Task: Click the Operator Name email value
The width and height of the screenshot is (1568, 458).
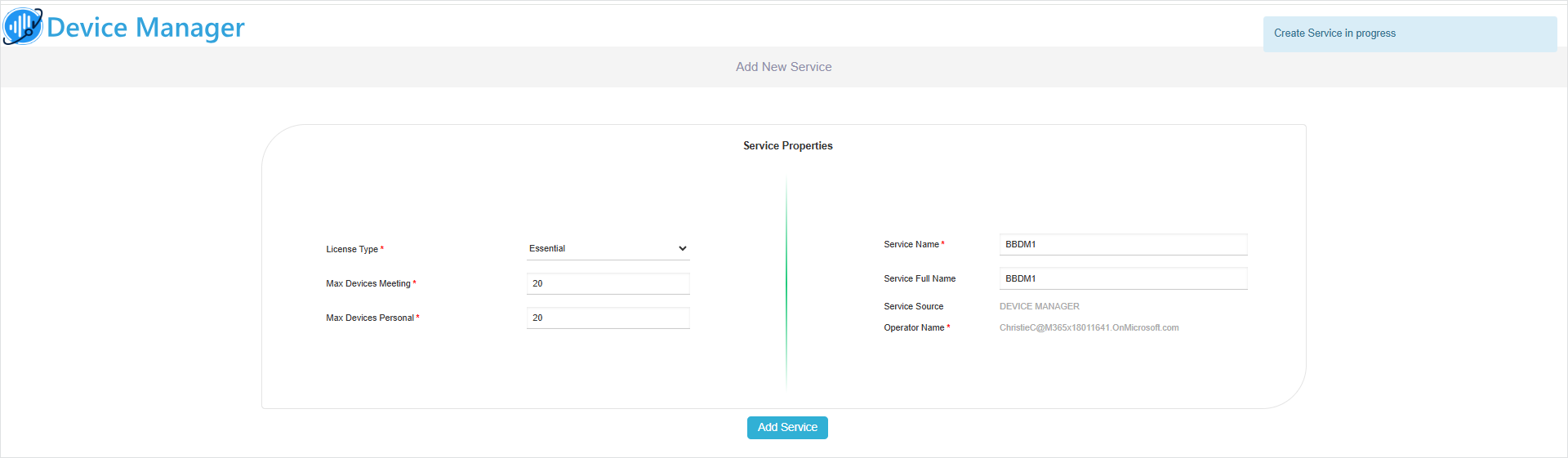Action: pyautogui.click(x=1089, y=327)
